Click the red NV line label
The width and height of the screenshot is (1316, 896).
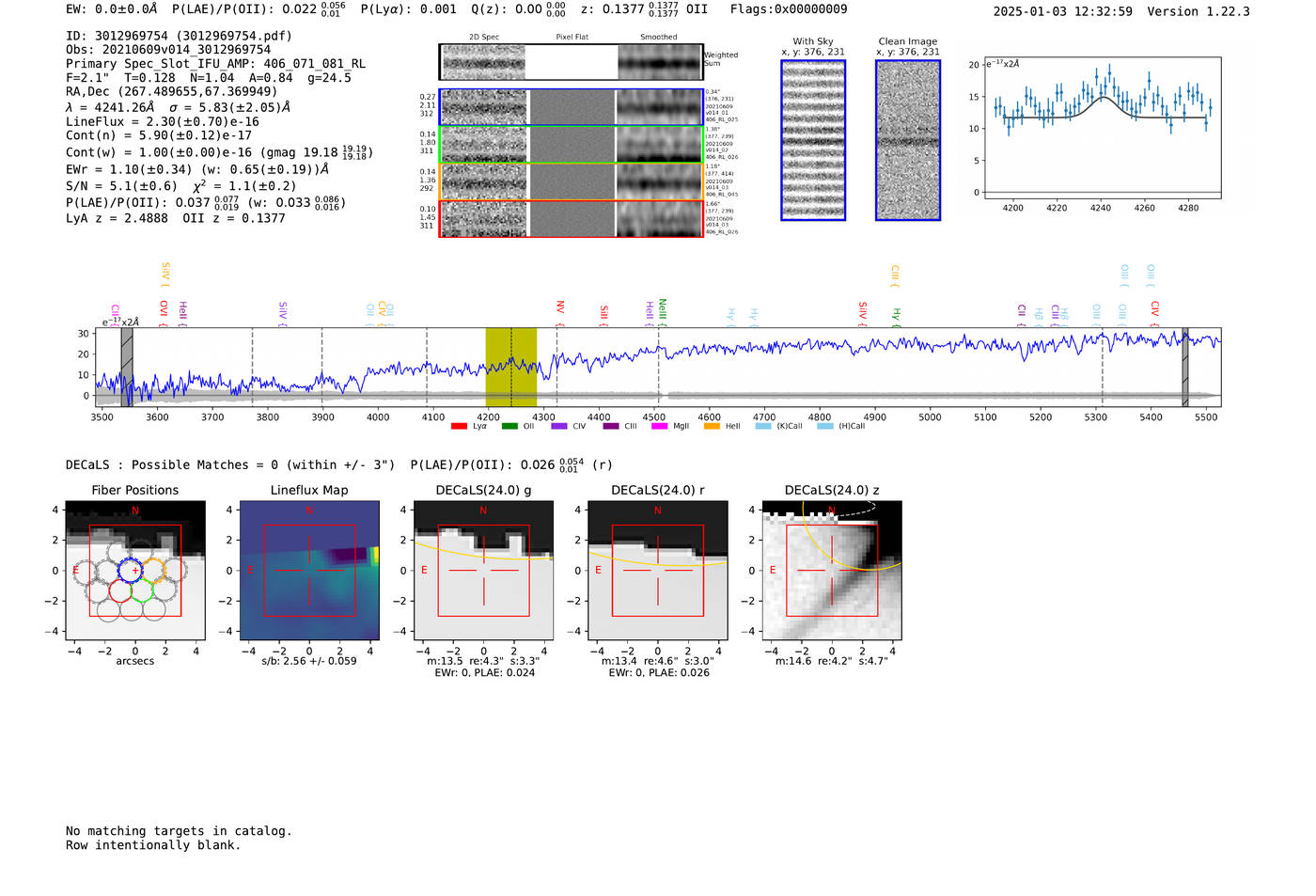point(560,307)
